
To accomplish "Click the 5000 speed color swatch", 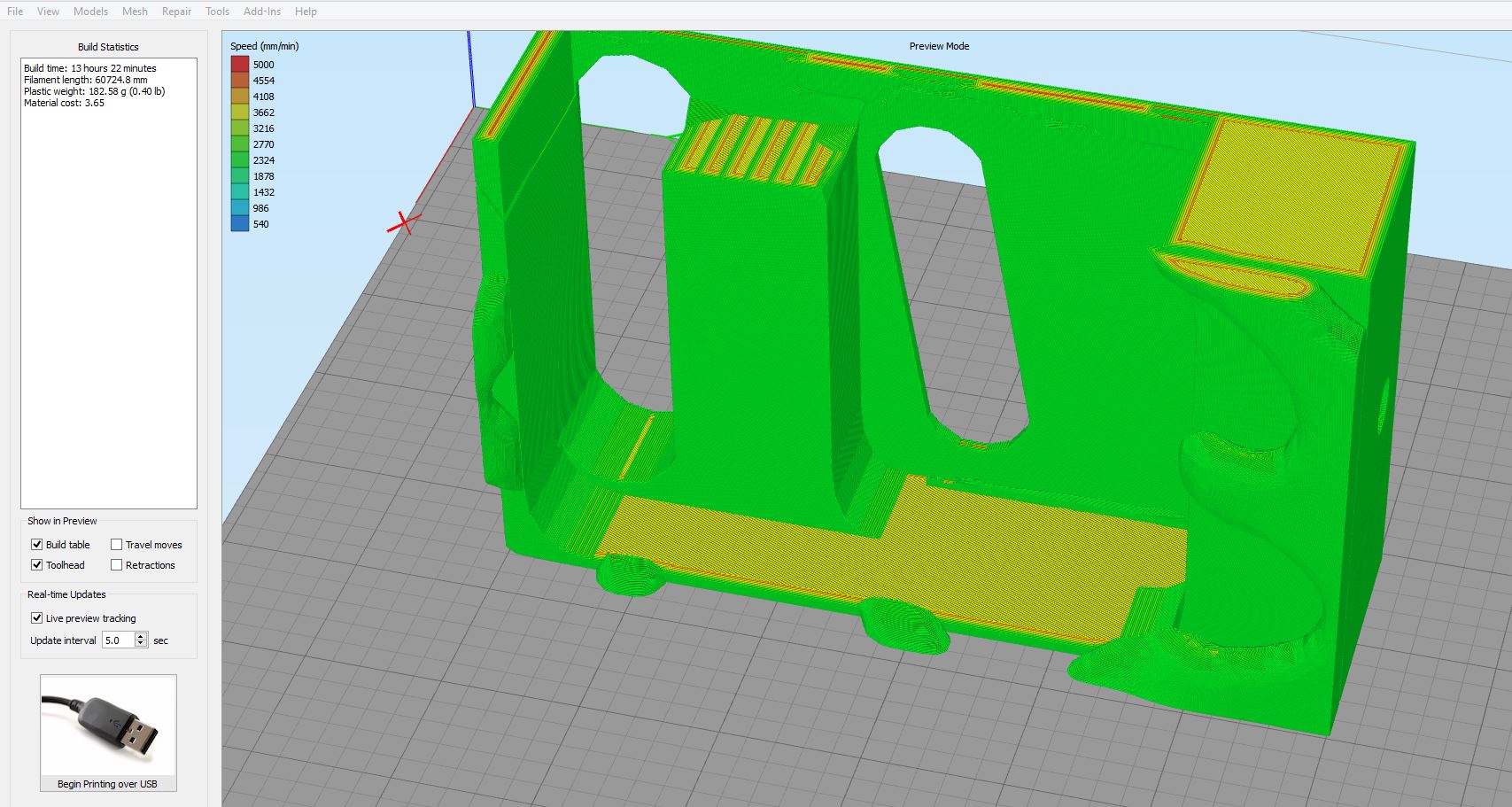I will click(240, 64).
